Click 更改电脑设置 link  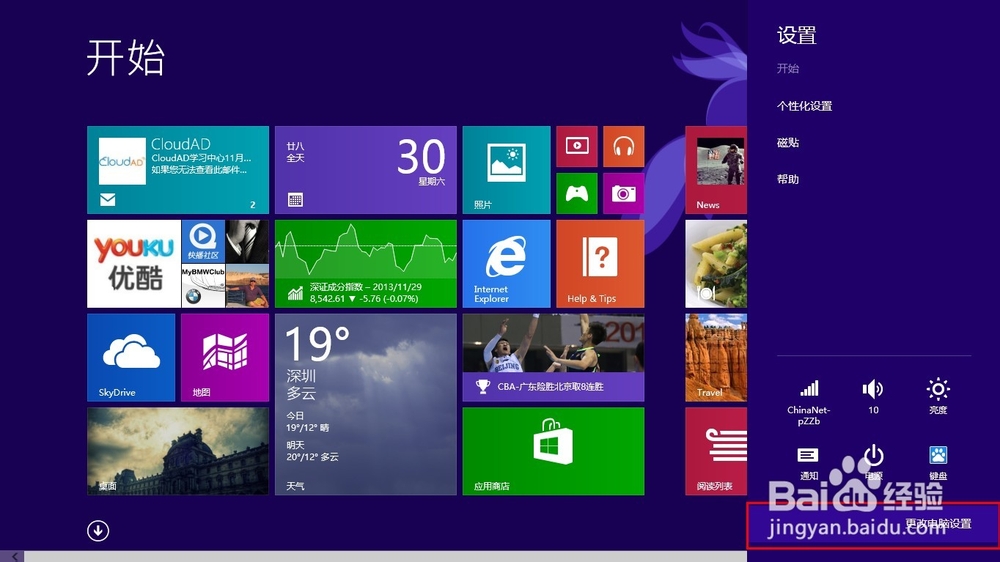pyautogui.click(x=938, y=524)
